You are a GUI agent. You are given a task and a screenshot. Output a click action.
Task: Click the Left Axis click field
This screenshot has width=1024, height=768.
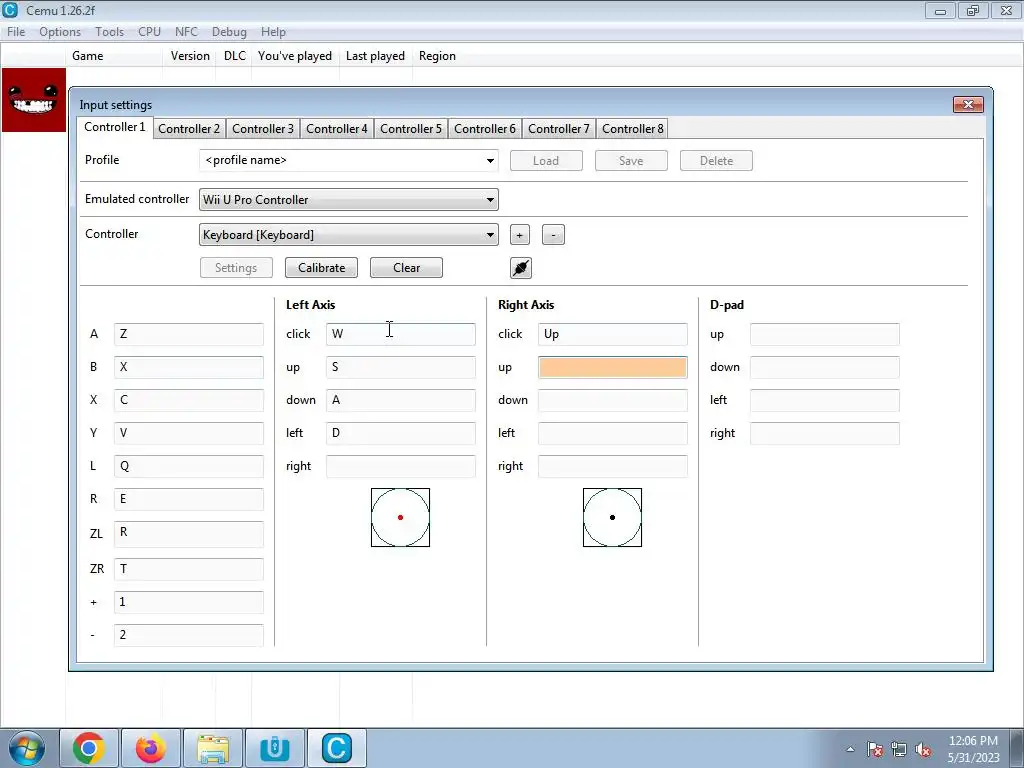[x=401, y=334]
